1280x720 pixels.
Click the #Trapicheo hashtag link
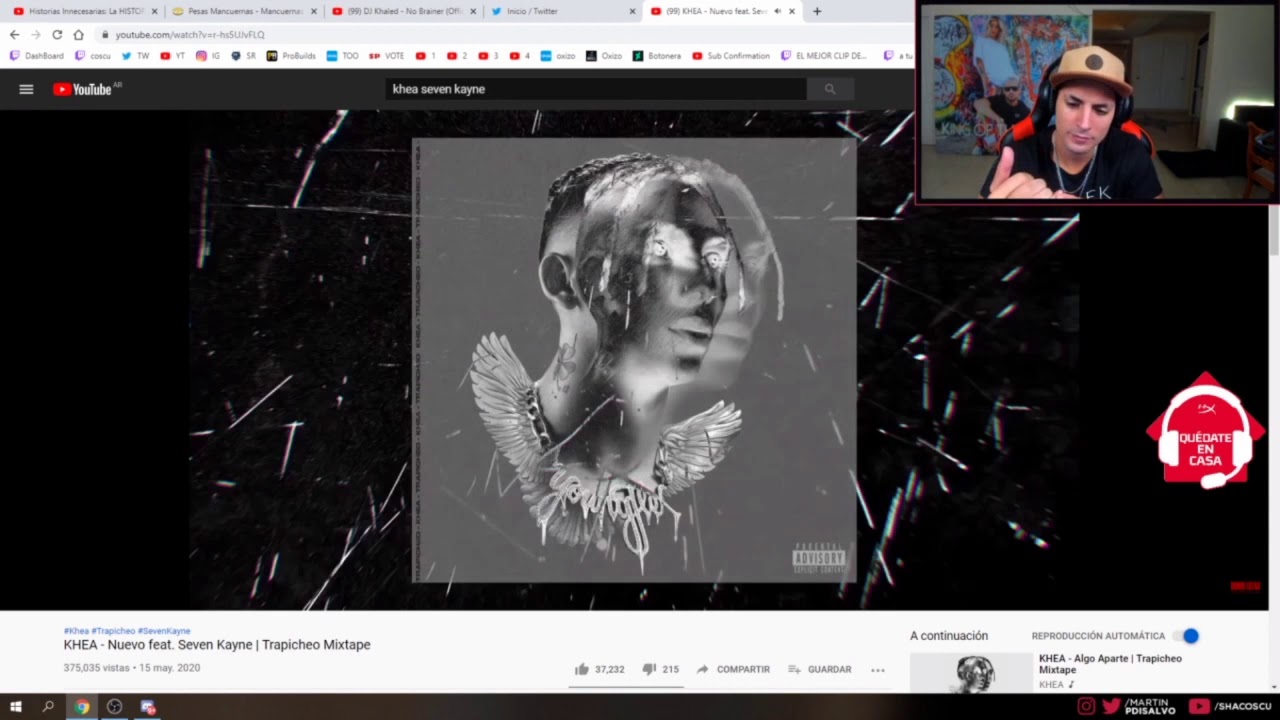click(113, 631)
